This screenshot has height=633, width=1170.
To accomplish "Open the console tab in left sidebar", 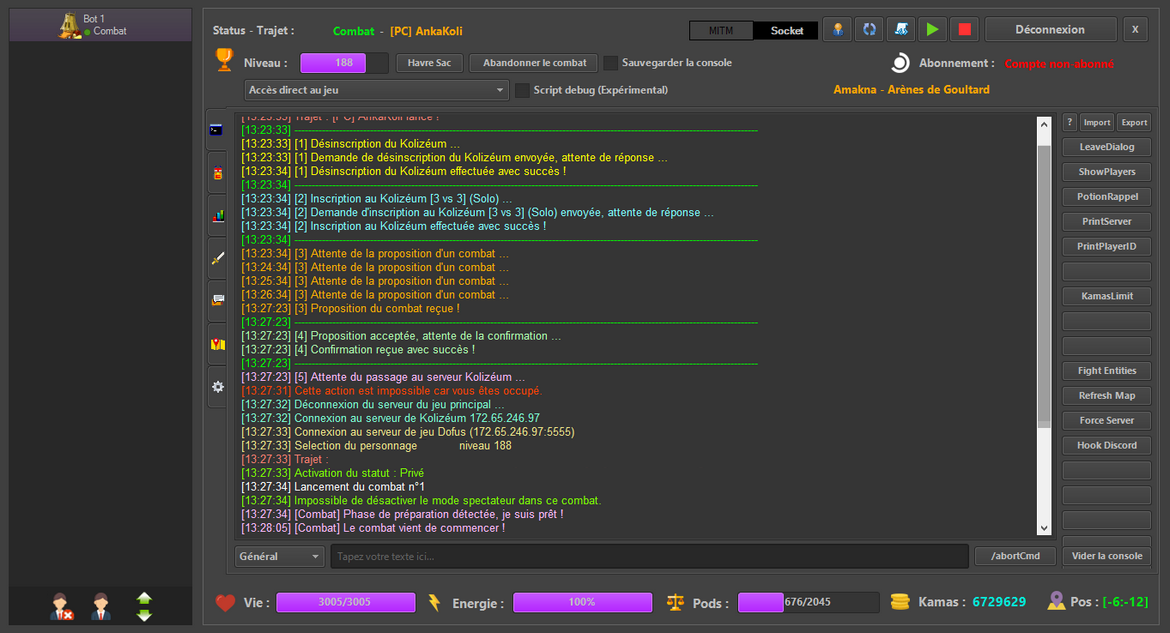I will [x=217, y=130].
